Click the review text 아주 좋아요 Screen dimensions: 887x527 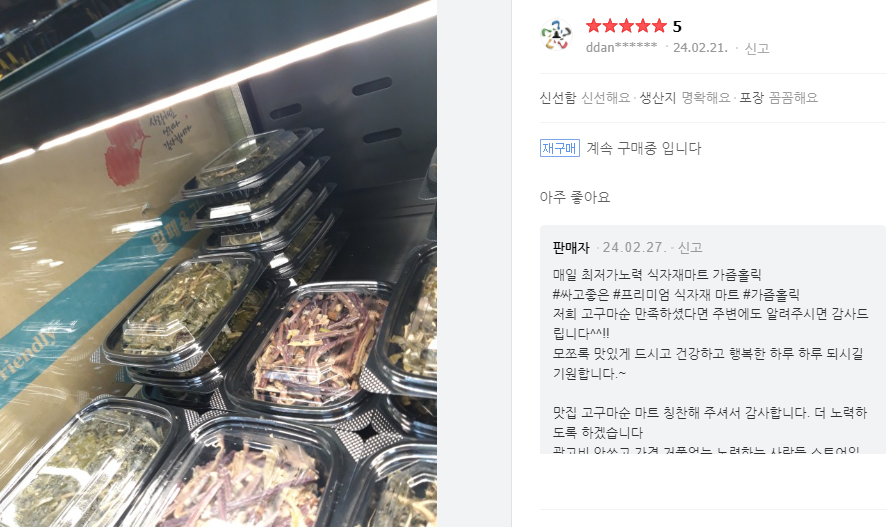point(575,197)
